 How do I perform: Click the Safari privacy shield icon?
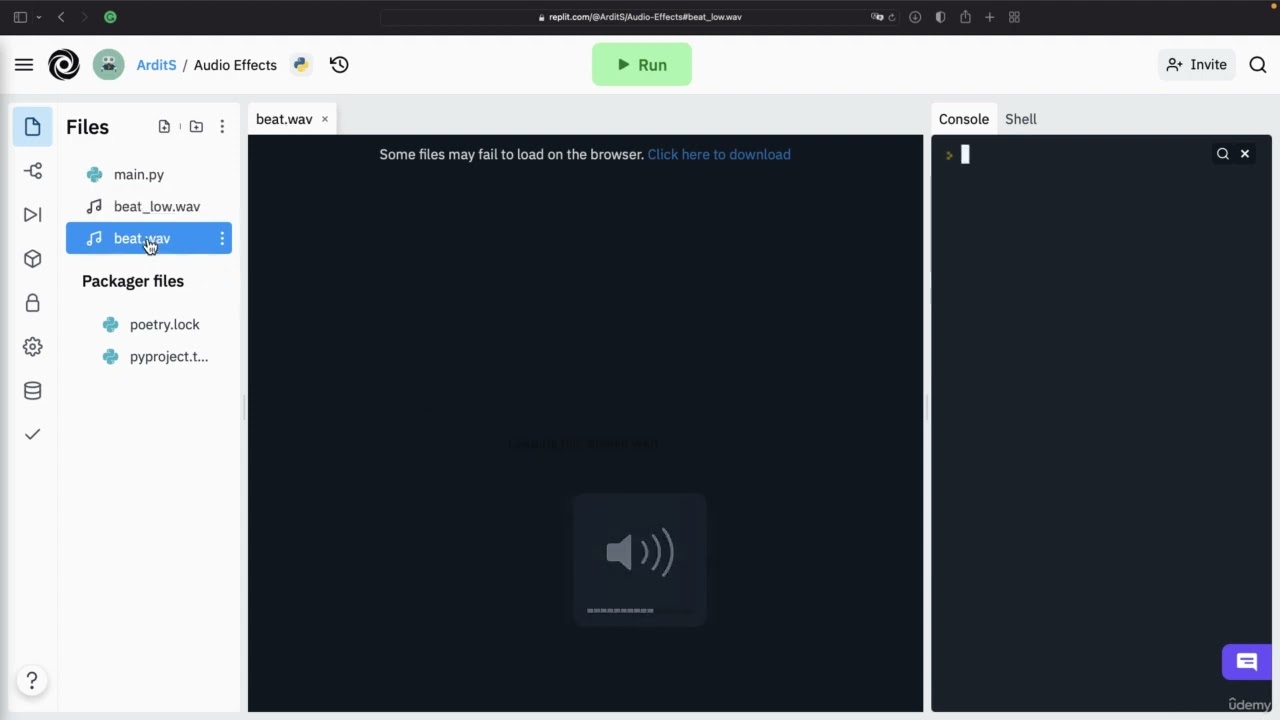coord(939,17)
